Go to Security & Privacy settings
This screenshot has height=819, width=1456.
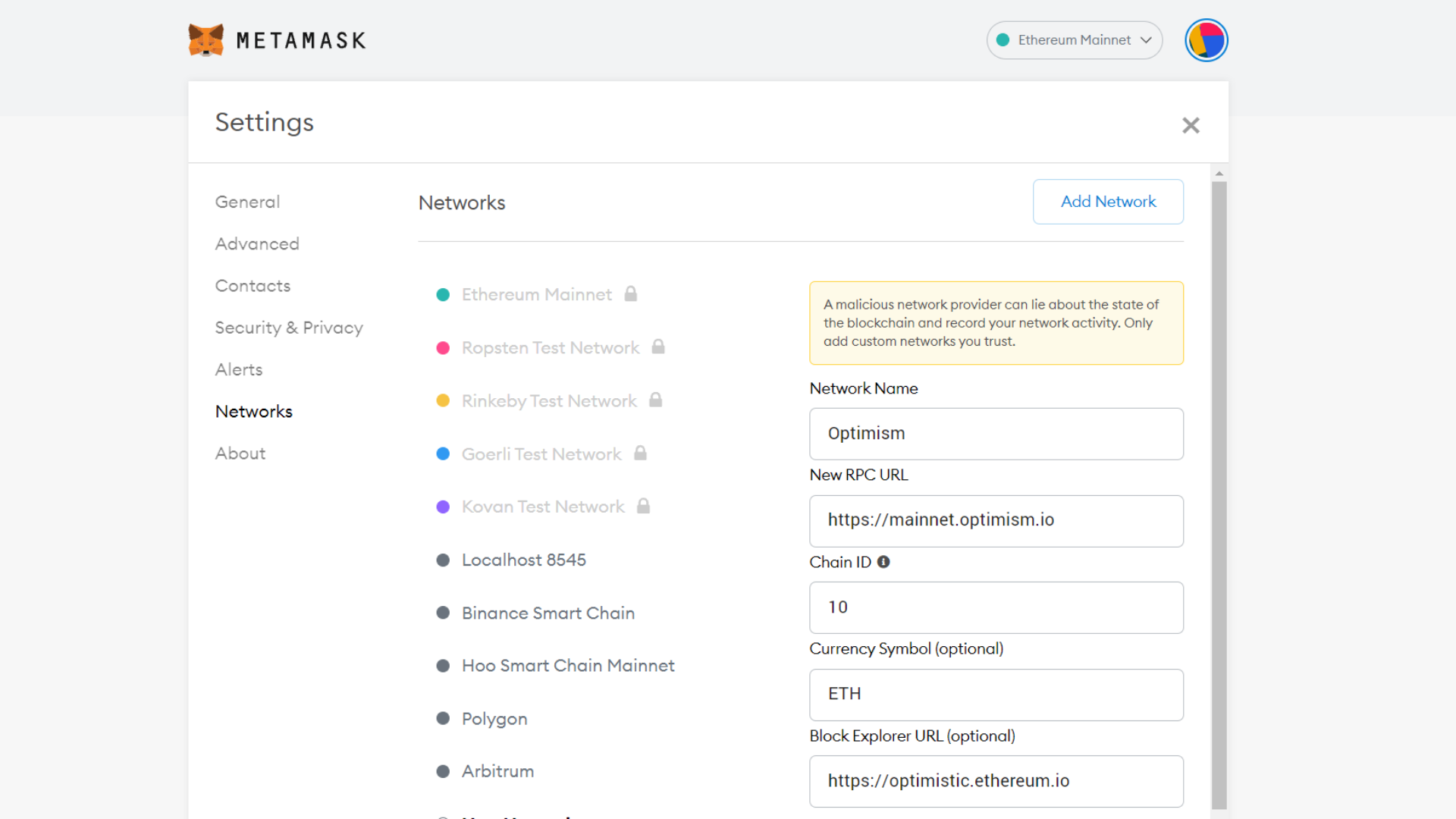pos(288,328)
